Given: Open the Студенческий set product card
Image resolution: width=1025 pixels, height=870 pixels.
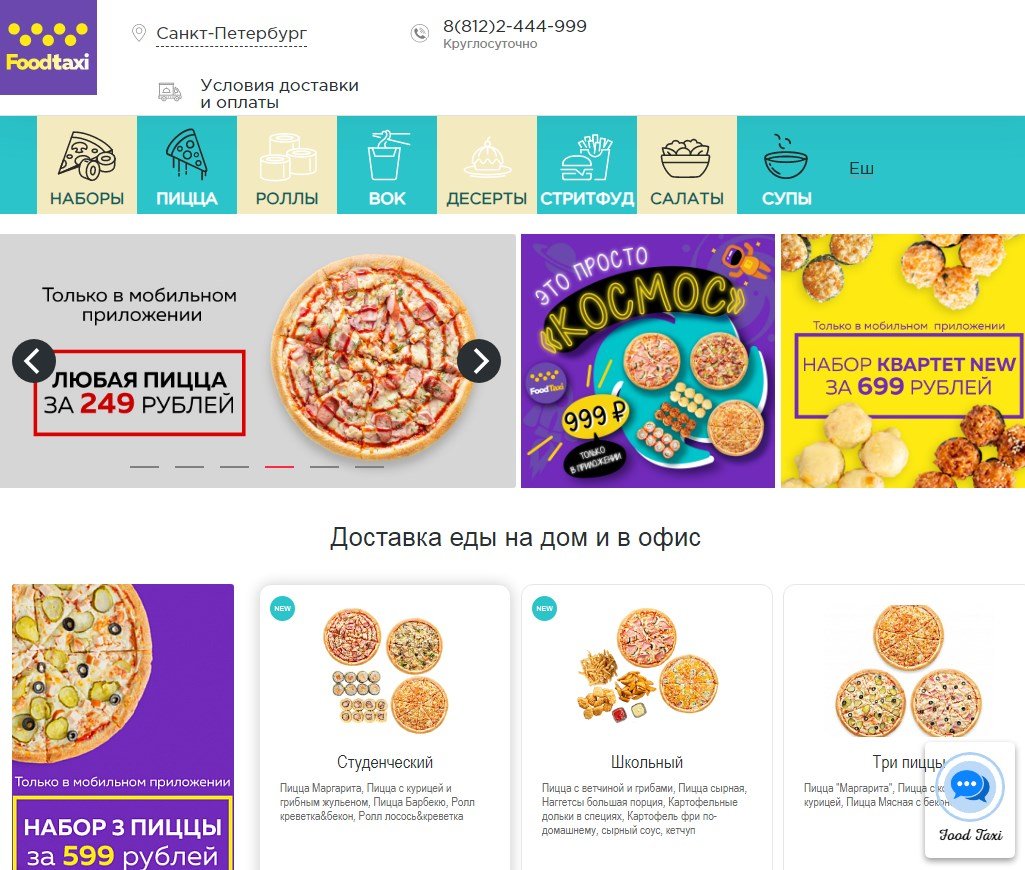Looking at the screenshot, I should click(385, 727).
